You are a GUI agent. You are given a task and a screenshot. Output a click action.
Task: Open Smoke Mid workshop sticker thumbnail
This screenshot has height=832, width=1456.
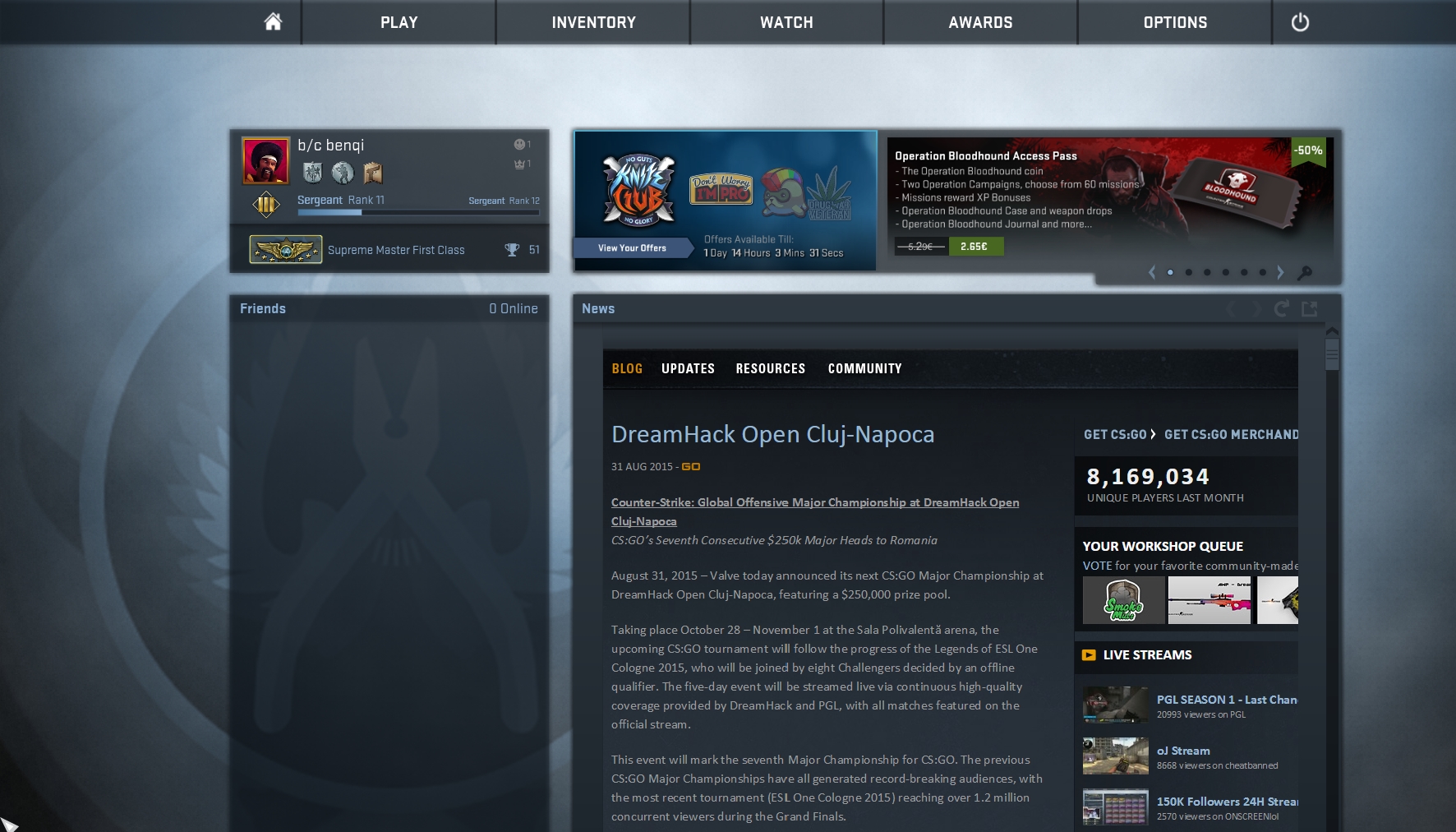[x=1123, y=600]
